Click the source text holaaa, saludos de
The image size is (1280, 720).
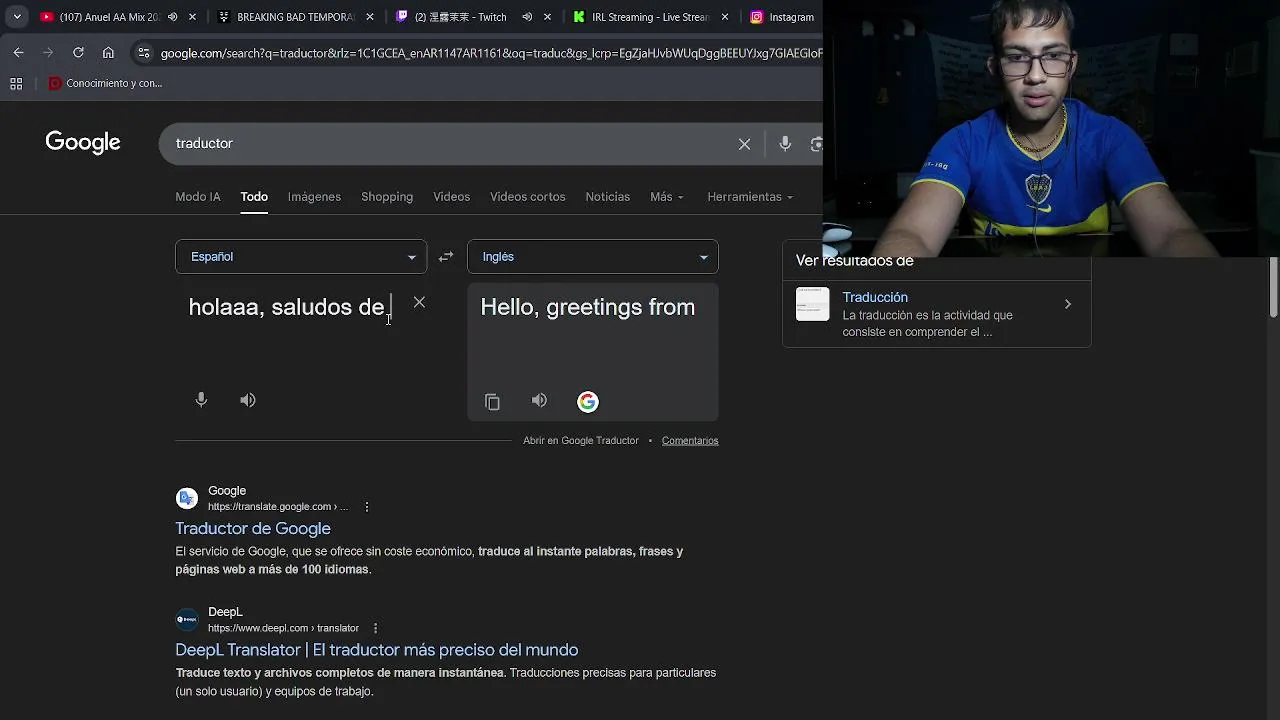[x=288, y=307]
